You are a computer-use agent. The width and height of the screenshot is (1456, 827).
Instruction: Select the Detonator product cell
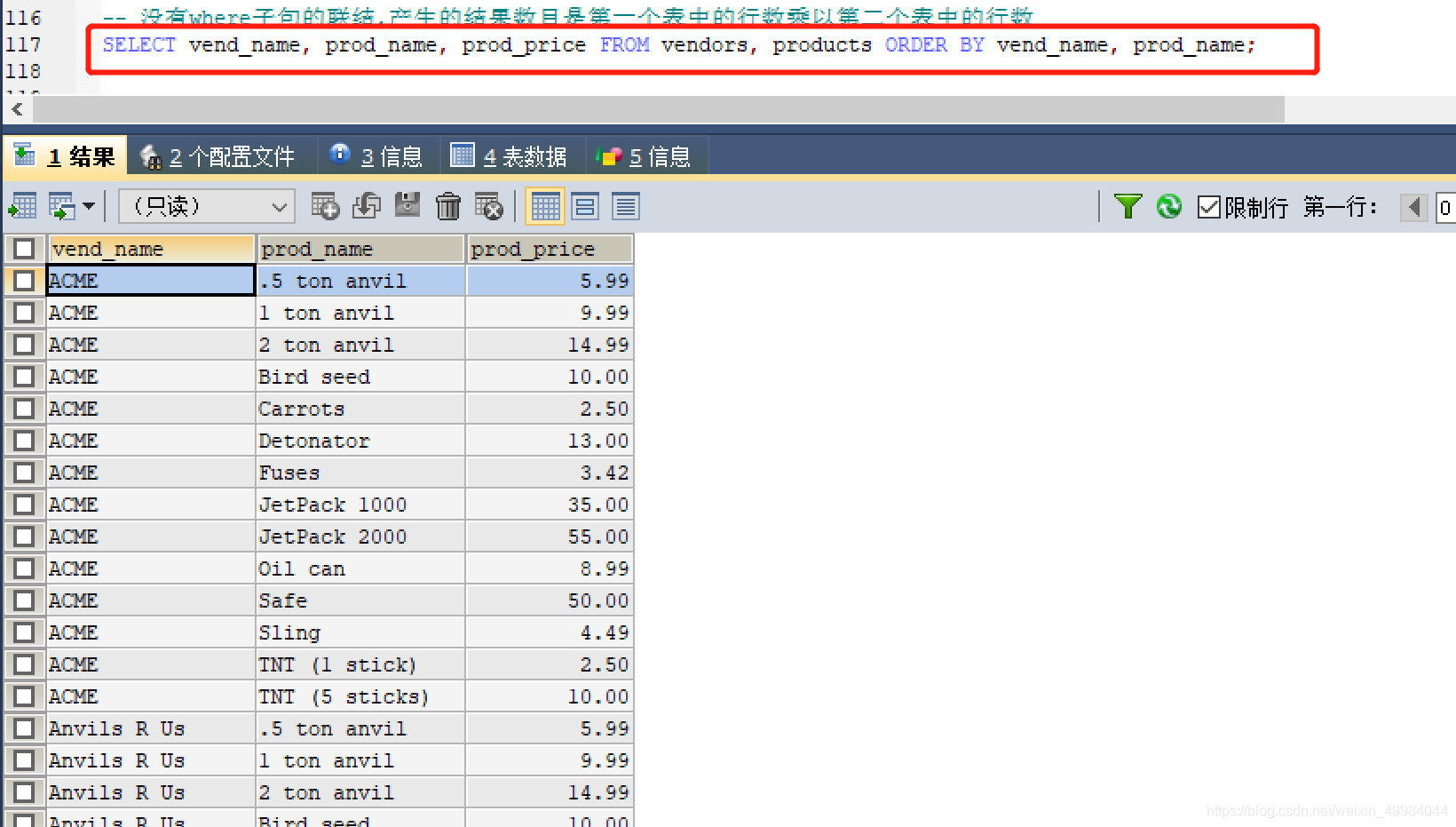360,441
